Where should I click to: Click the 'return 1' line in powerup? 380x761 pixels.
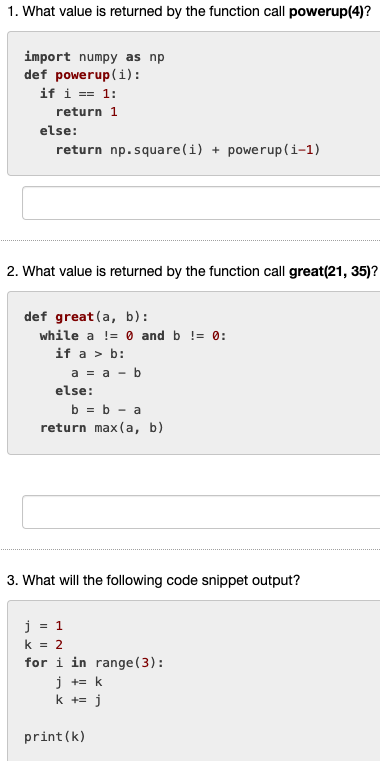click(x=86, y=112)
